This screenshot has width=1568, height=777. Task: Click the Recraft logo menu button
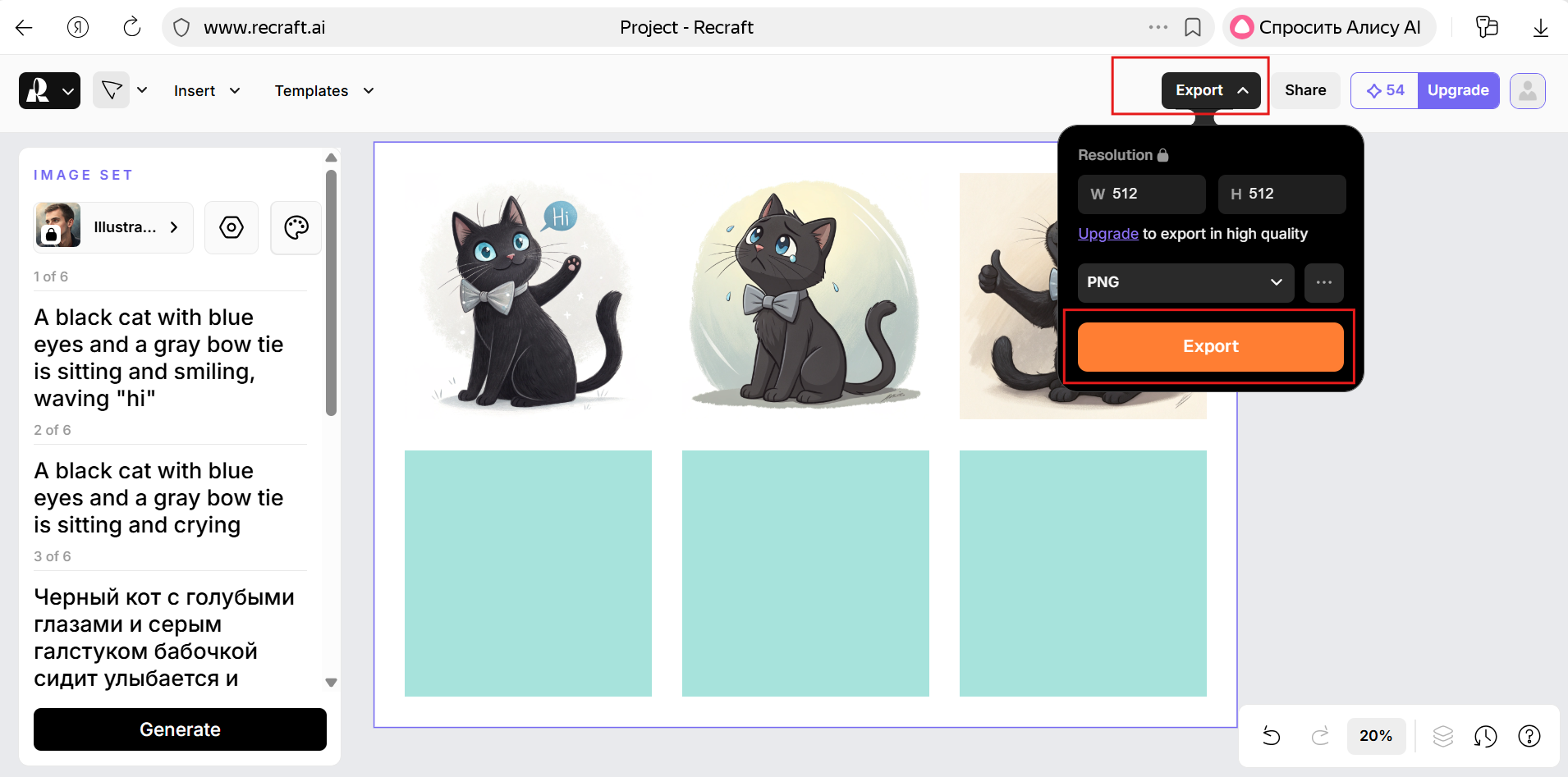coord(49,90)
